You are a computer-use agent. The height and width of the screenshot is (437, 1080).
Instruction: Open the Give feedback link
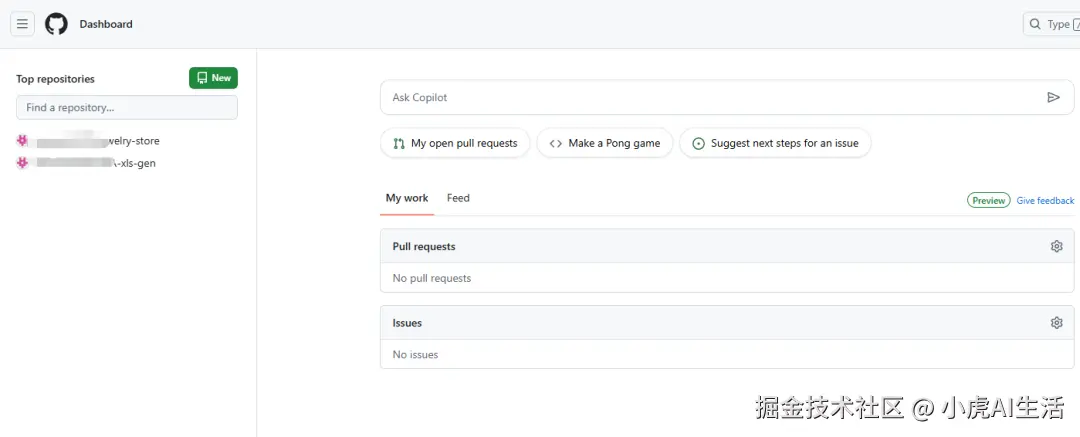1045,201
